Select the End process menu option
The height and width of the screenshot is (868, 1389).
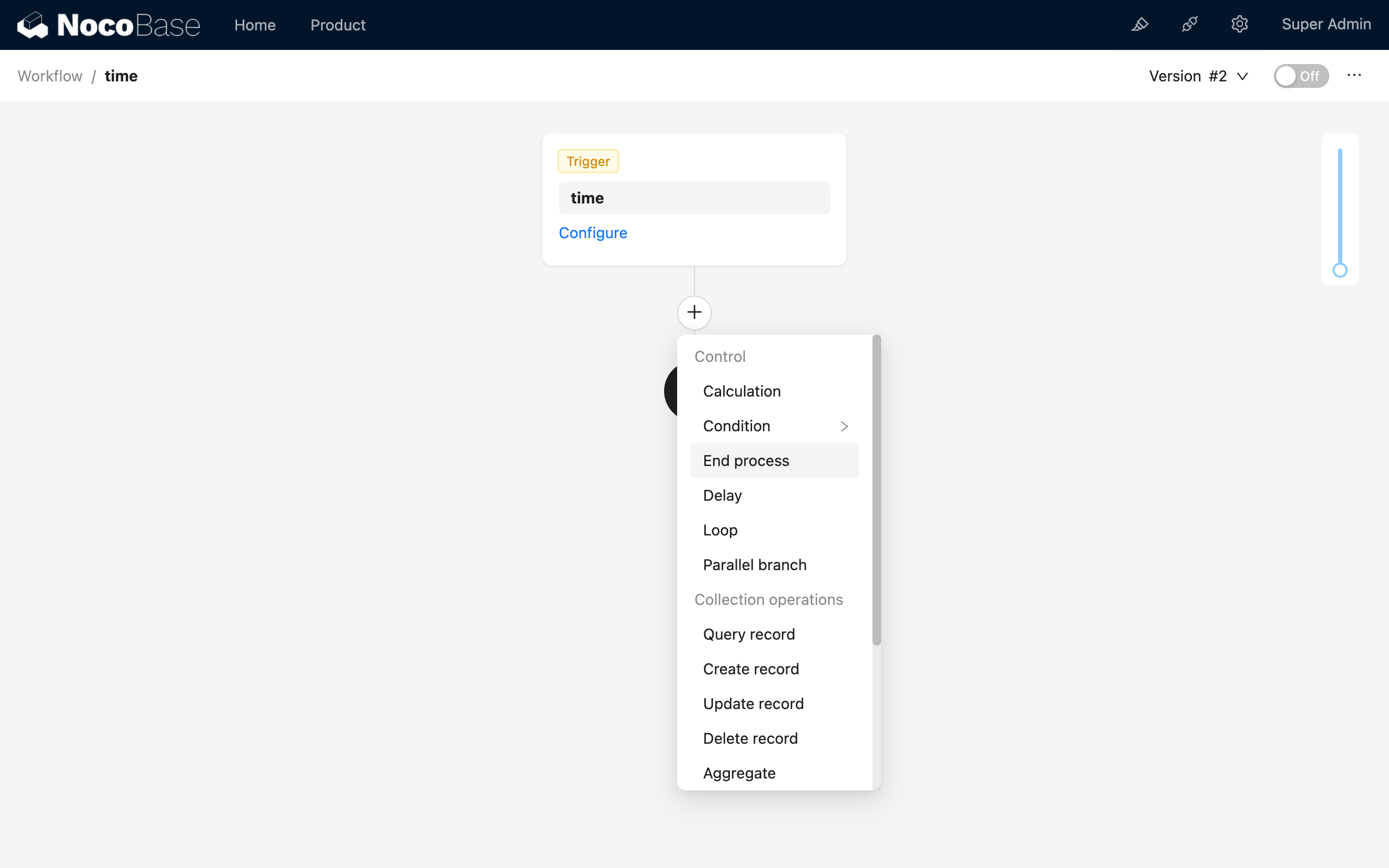coord(746,461)
